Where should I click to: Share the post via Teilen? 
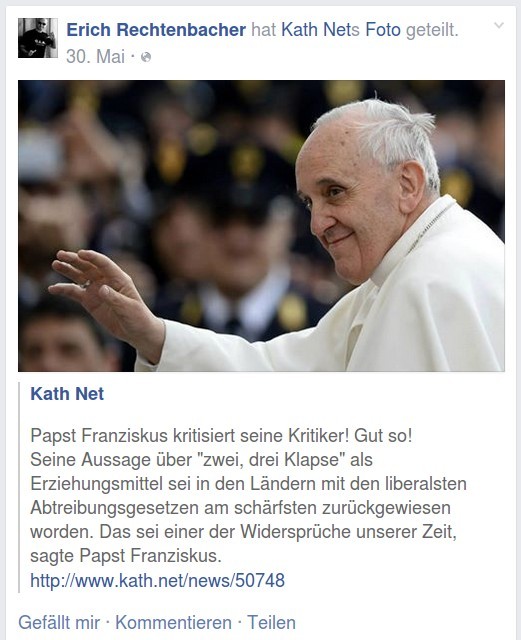tap(272, 623)
